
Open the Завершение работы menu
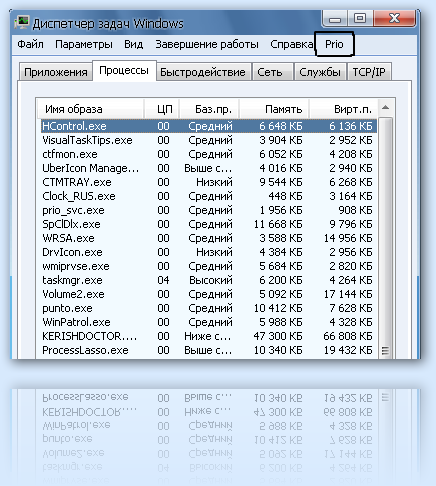click(x=207, y=44)
